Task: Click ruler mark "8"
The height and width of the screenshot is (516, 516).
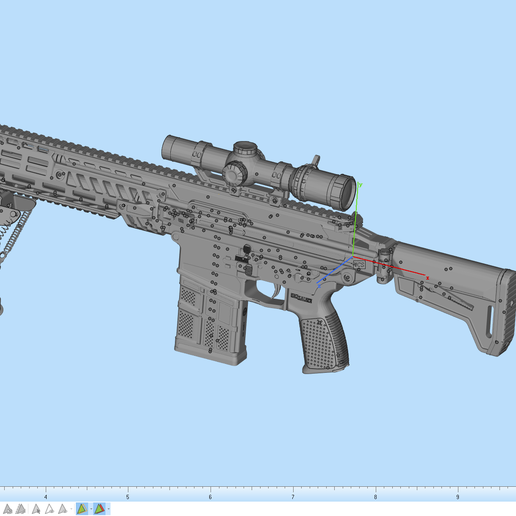Action: pyautogui.click(x=375, y=497)
